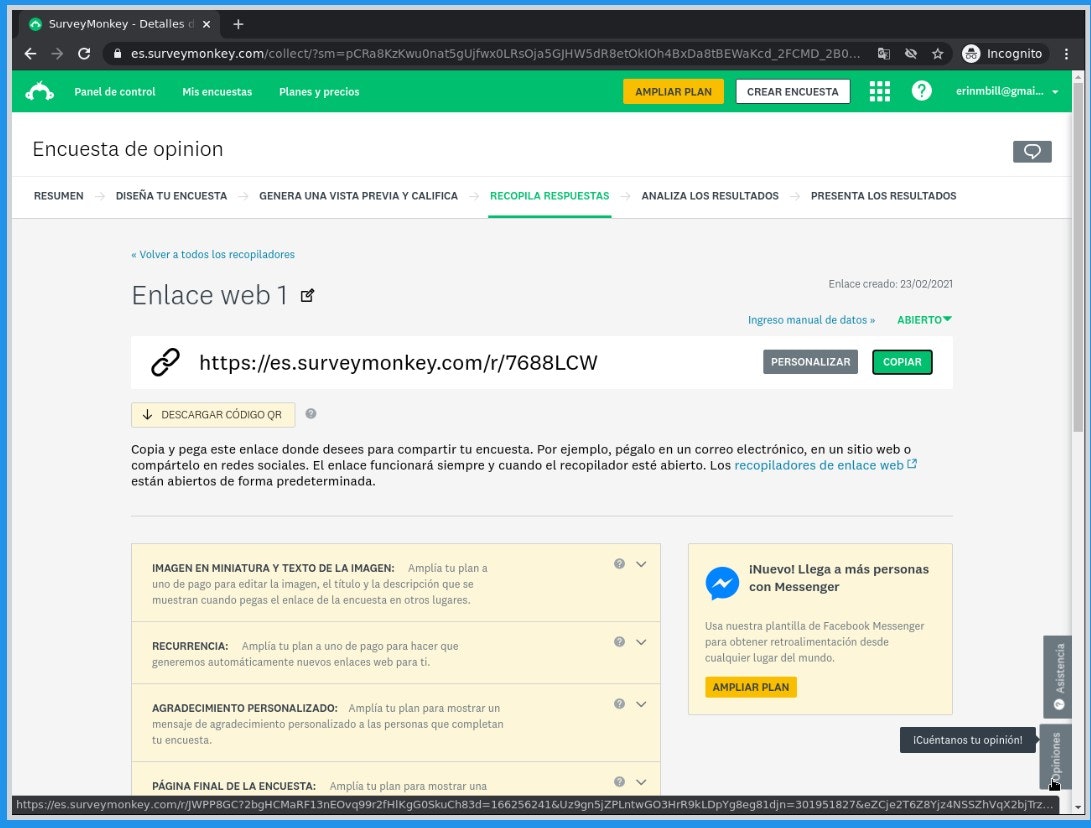Reload the browser page

tap(84, 54)
